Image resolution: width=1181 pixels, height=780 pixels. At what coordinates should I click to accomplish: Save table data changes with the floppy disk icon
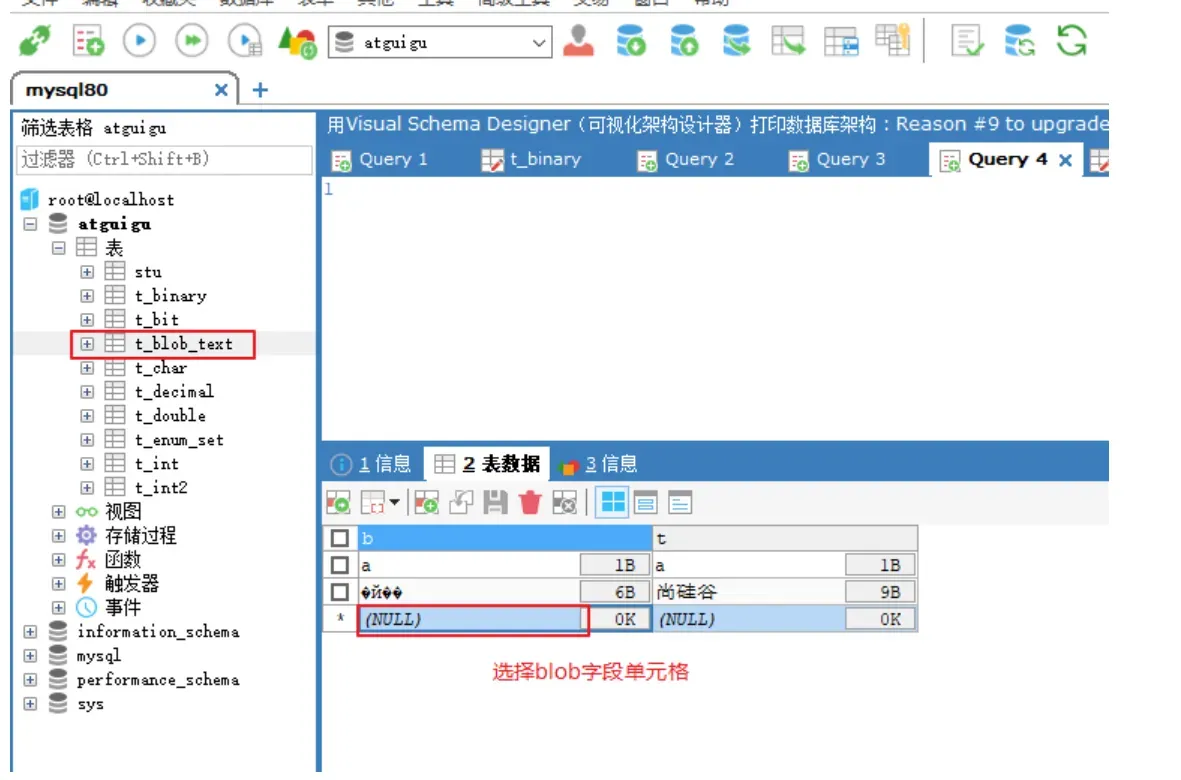495,503
